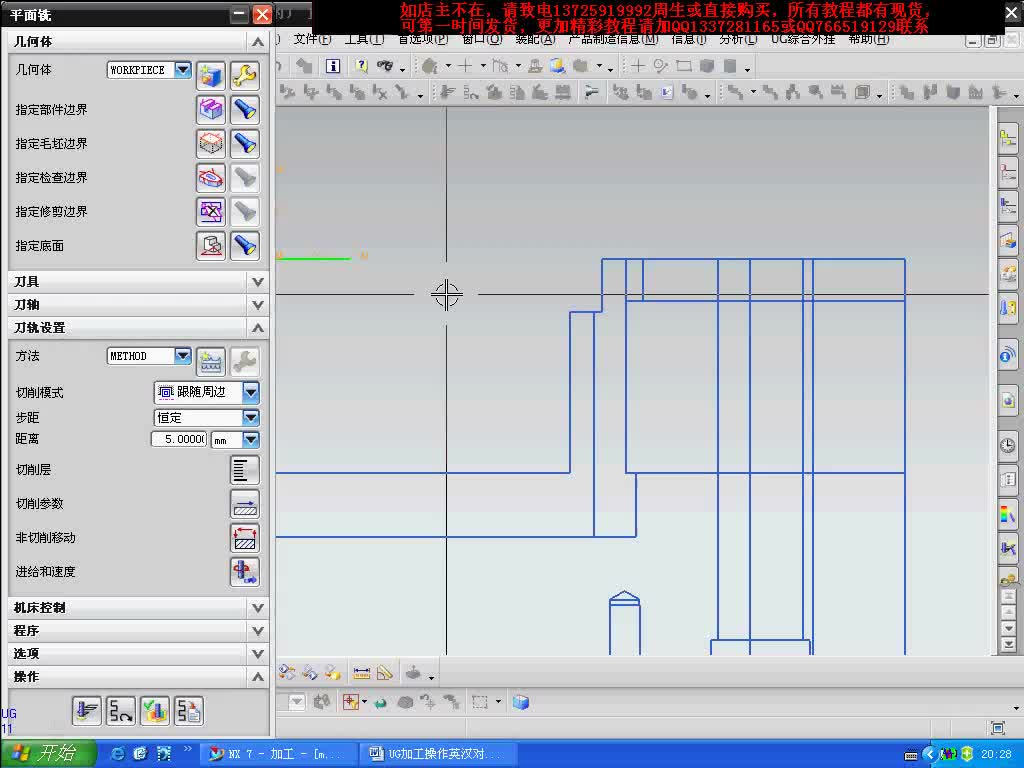This screenshot has height=768, width=1024.
Task: Switch to NX 7 加工 taskbar window
Action: (x=279, y=754)
